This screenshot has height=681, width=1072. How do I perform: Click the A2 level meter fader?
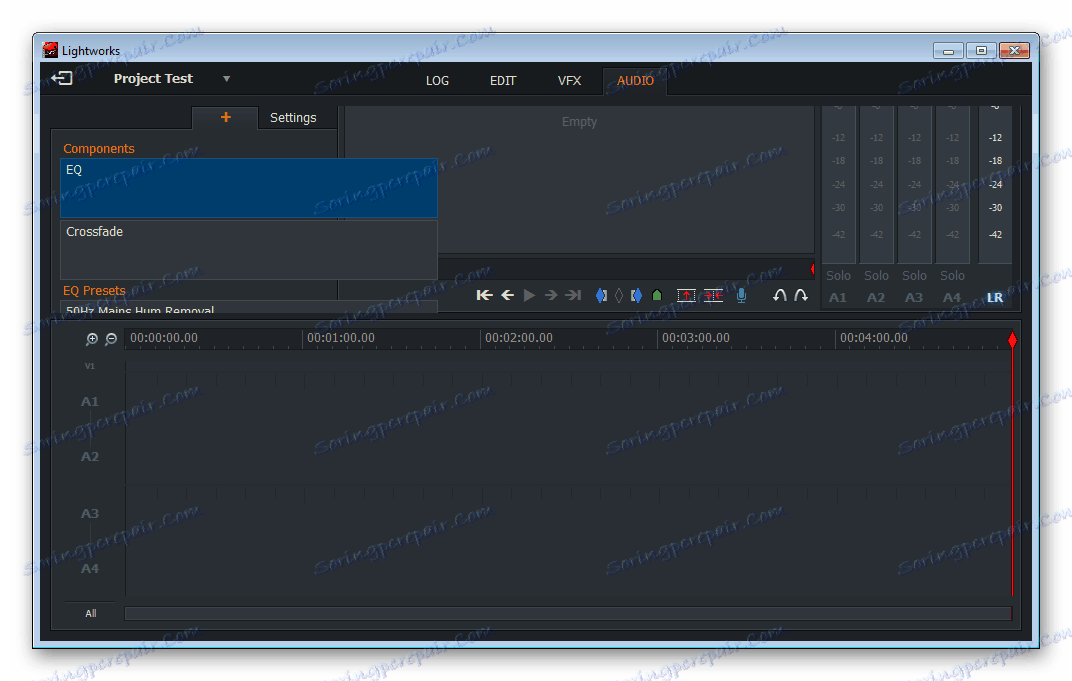(x=876, y=185)
